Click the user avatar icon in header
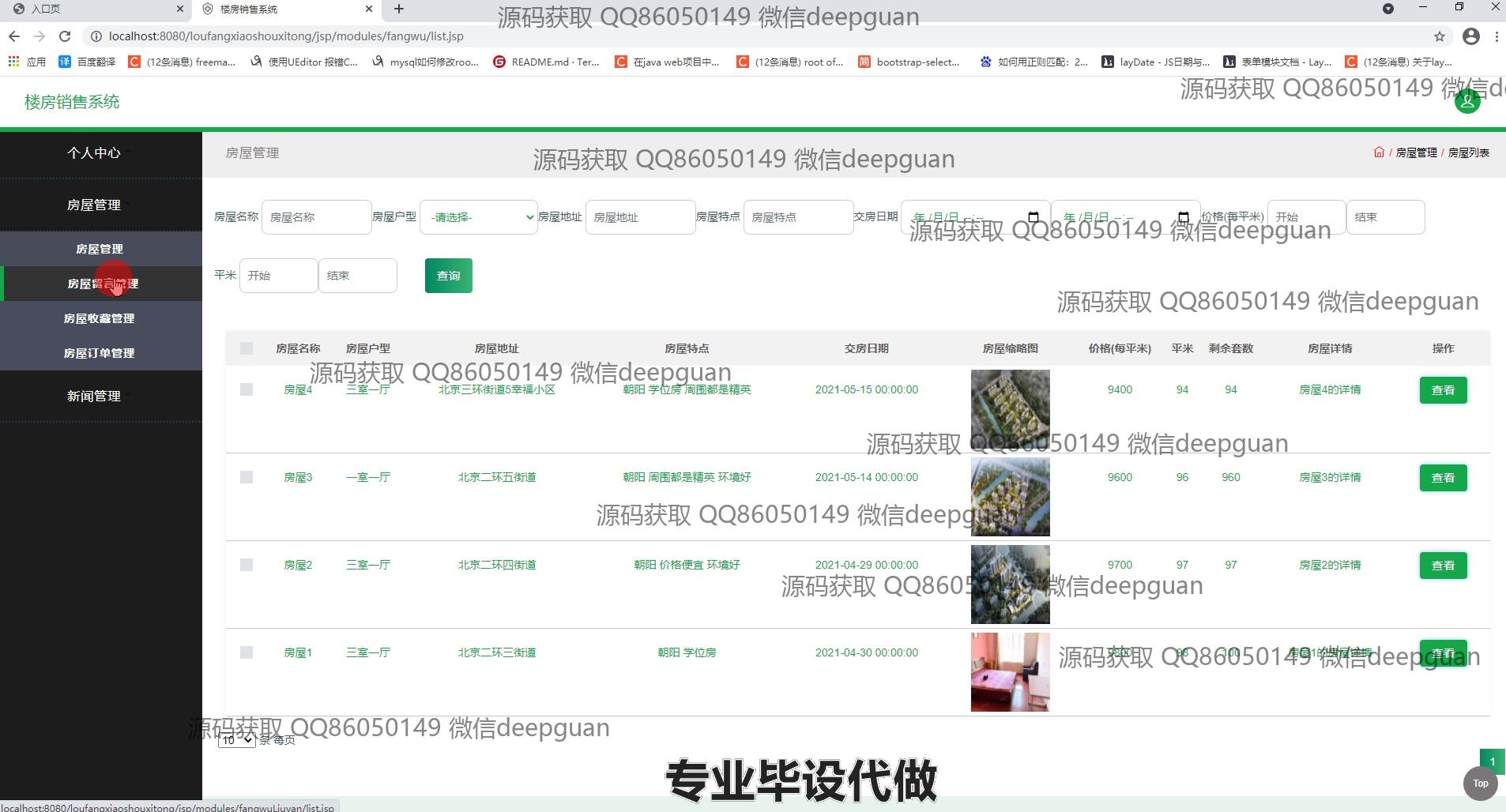 tap(1466, 101)
